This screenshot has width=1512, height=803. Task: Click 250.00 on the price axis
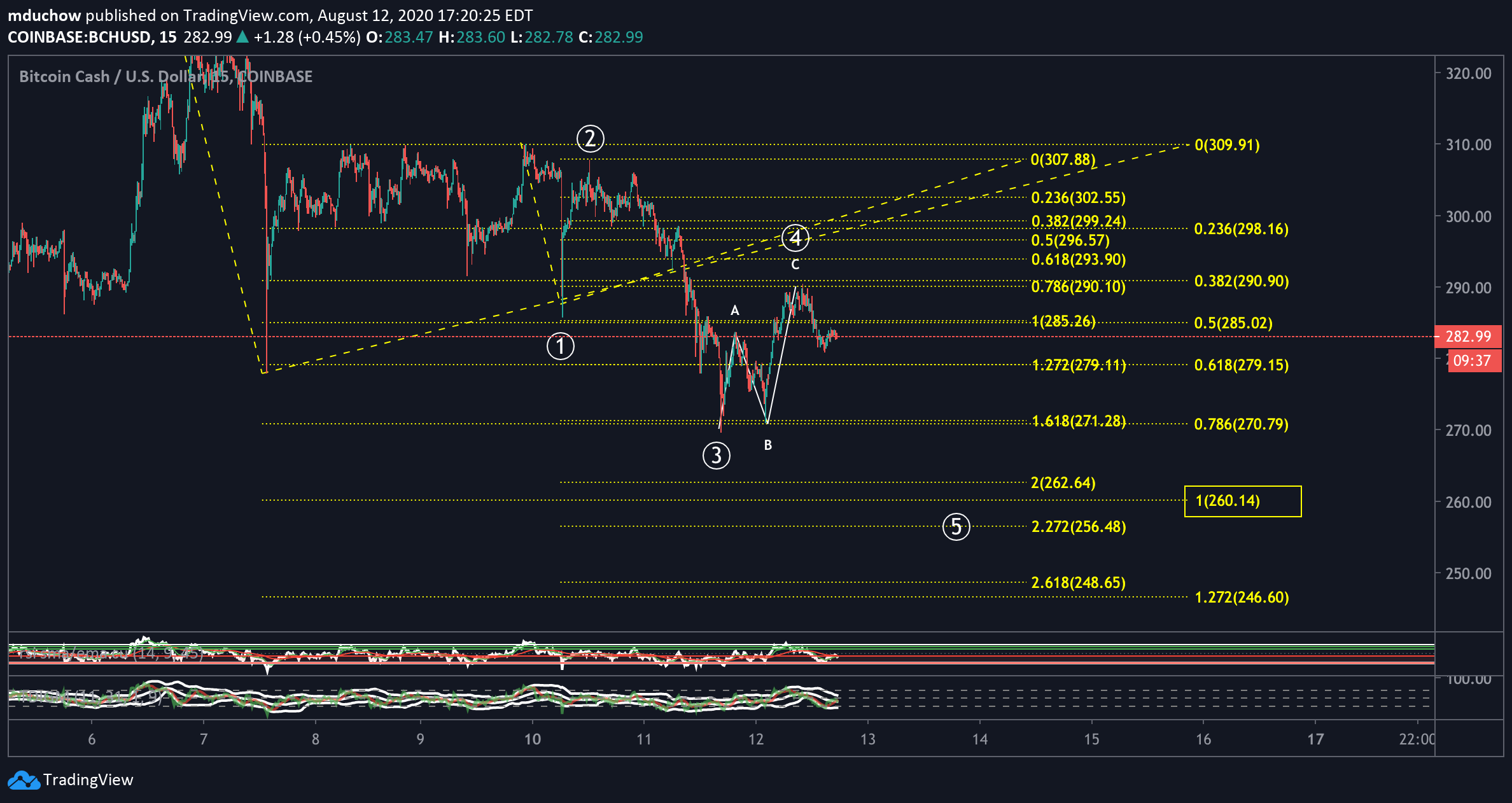point(1469,574)
